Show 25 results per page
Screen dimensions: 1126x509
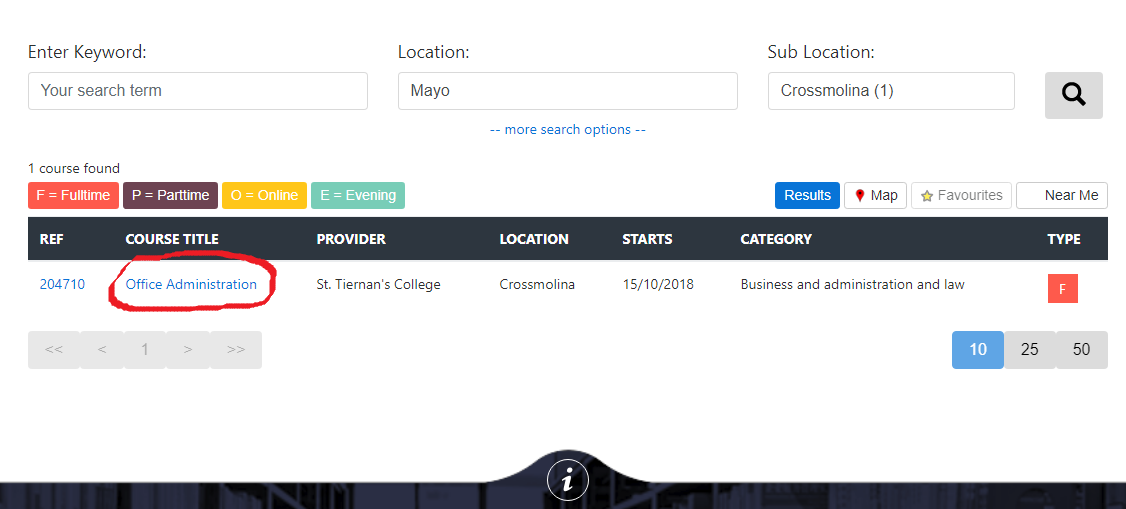[1030, 350]
